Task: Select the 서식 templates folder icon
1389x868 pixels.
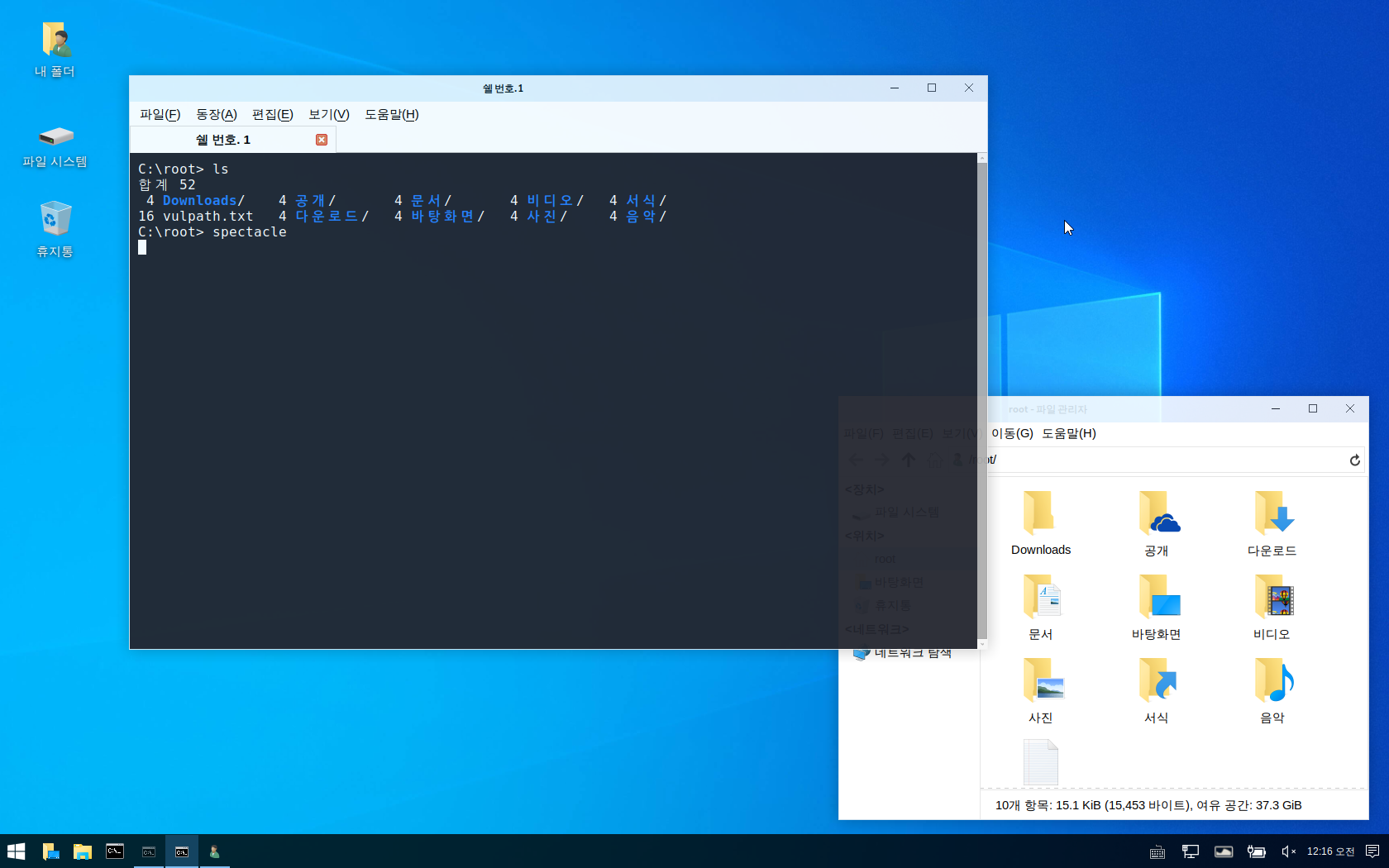Action: 1157,691
